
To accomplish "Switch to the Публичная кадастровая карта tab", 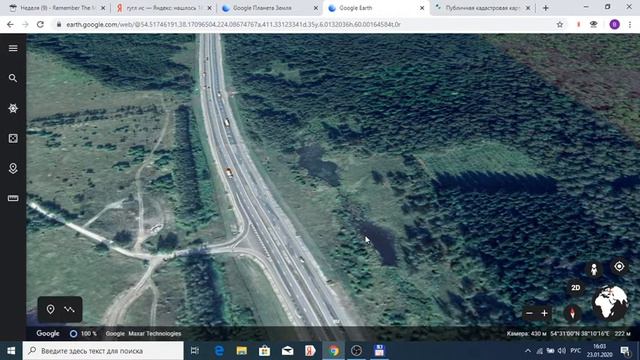I will pos(482,8).
